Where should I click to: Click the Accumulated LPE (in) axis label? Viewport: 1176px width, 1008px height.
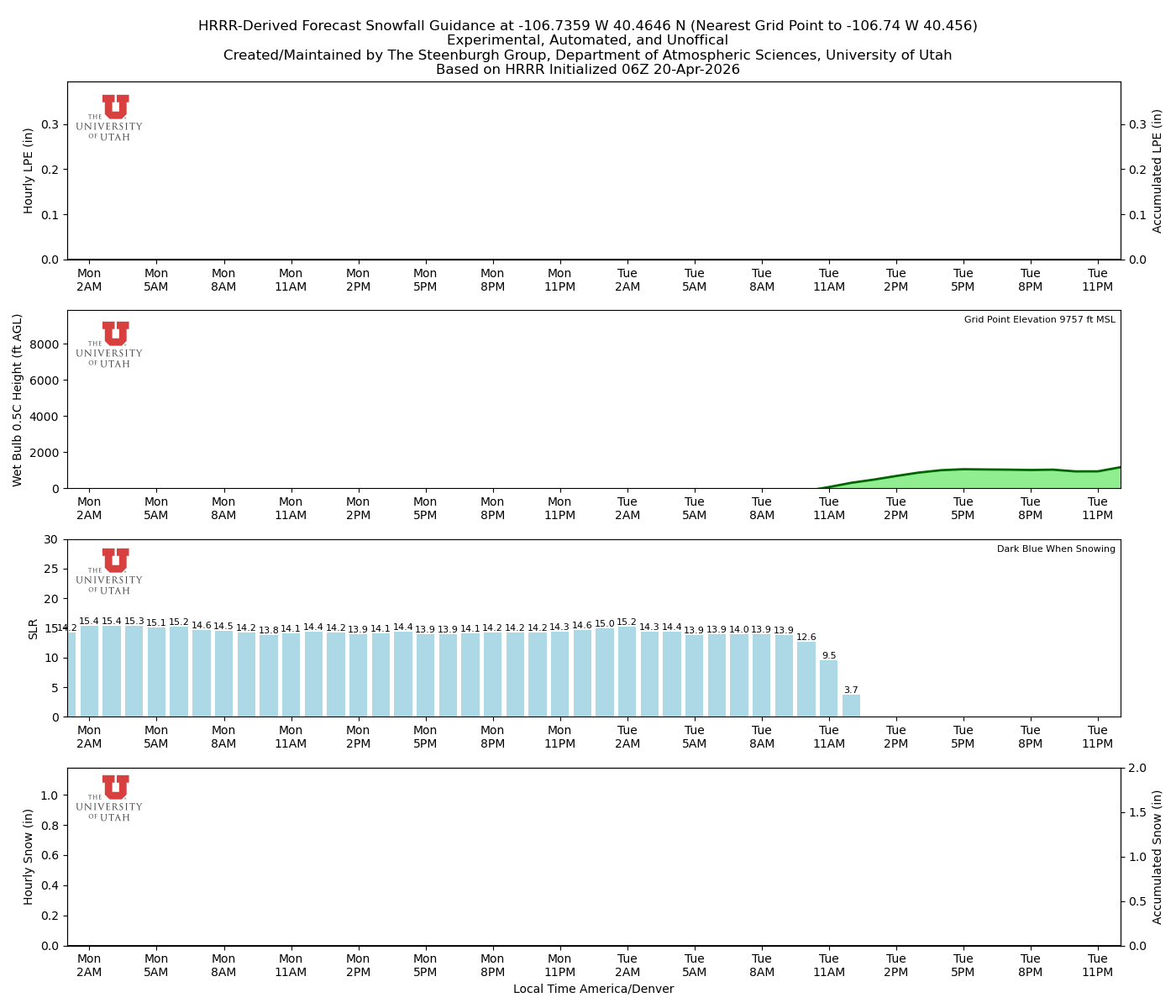(1158, 171)
